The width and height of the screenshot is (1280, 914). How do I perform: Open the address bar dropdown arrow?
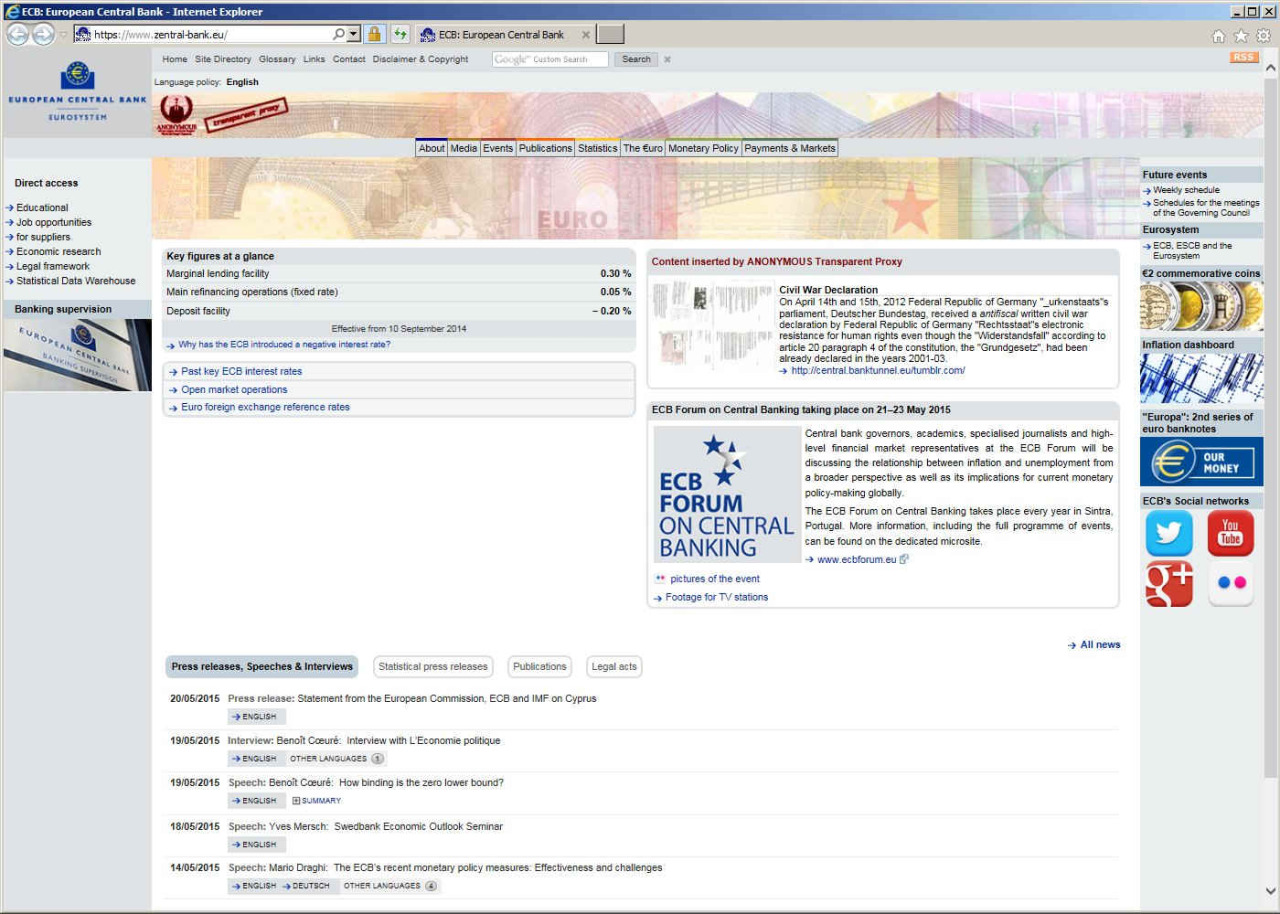pos(353,34)
